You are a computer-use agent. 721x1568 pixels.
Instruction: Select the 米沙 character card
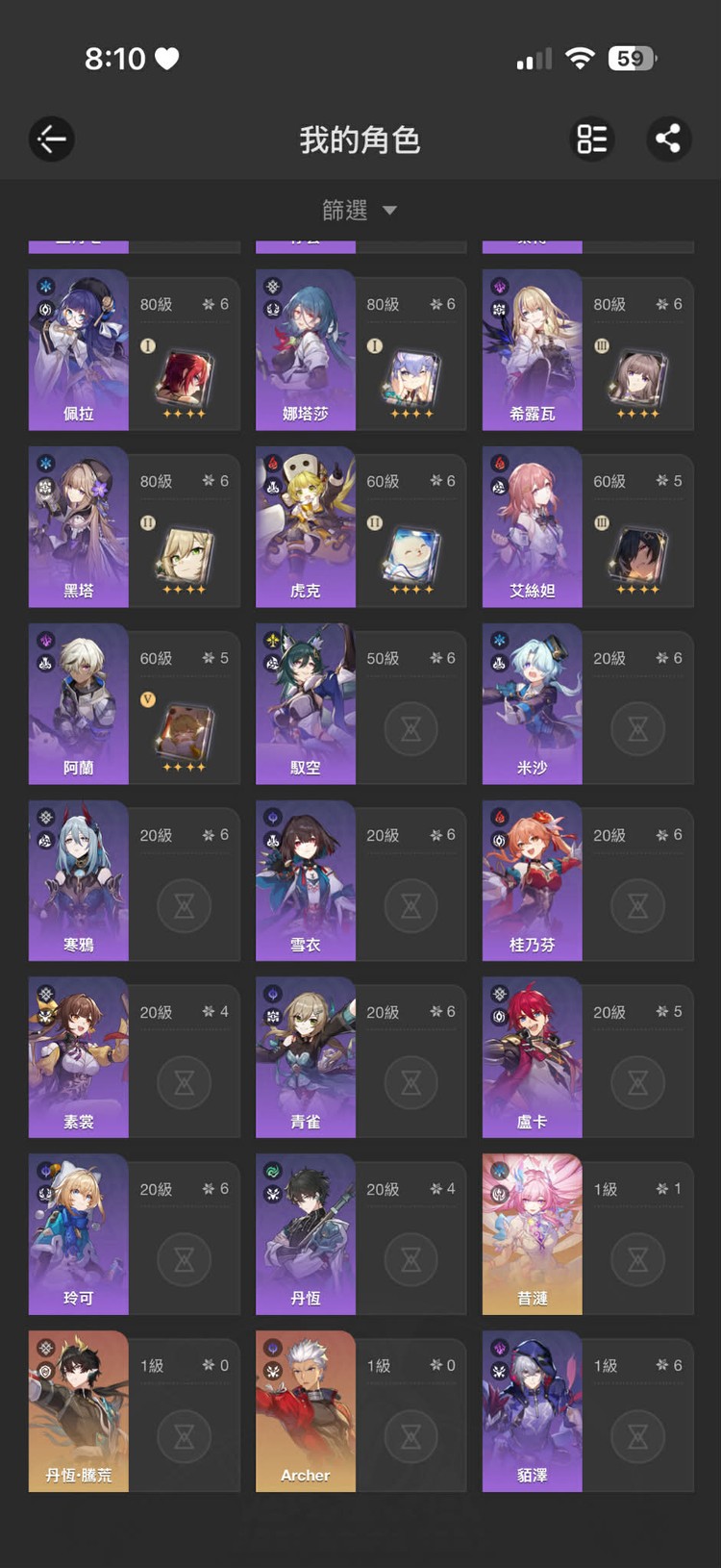coord(587,703)
